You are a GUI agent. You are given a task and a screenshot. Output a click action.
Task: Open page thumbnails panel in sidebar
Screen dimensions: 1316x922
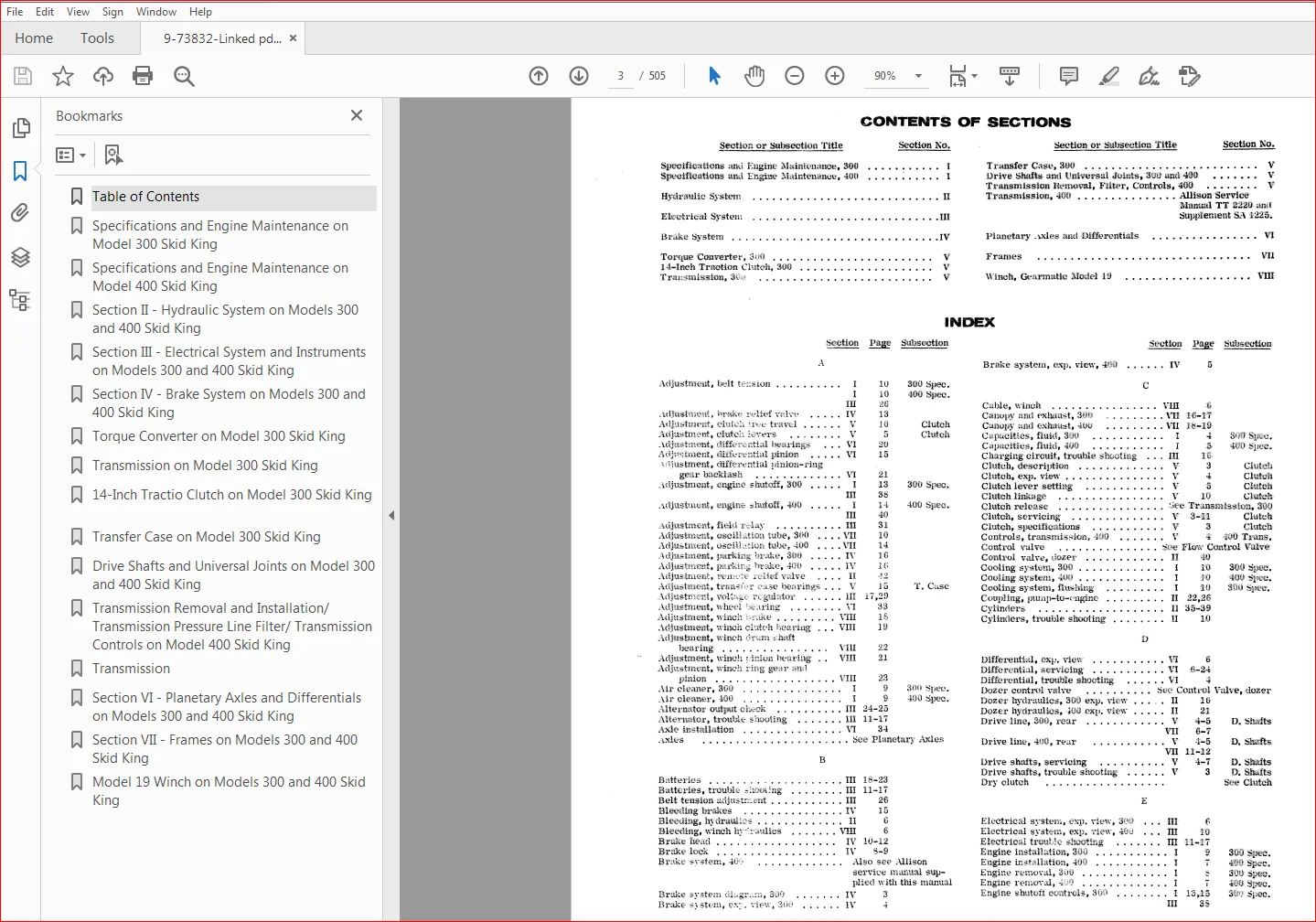pyautogui.click(x=20, y=128)
